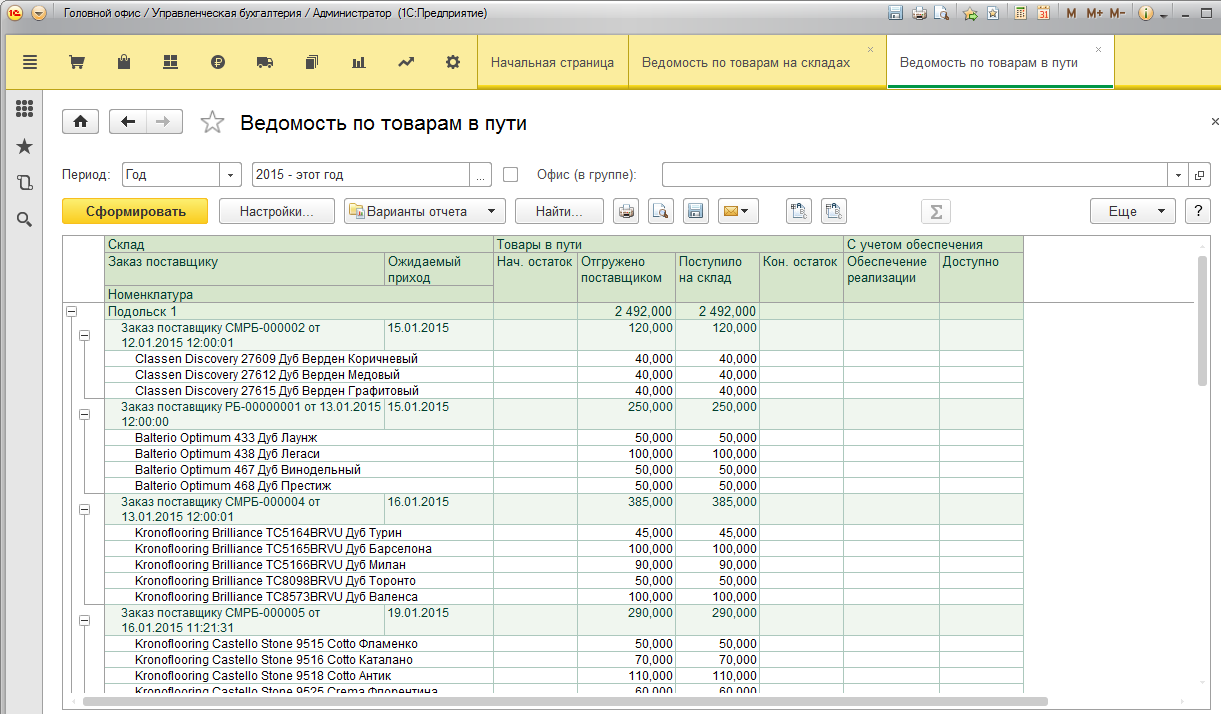Open help with the question mark button
This screenshot has height=714, width=1221.
[1197, 211]
